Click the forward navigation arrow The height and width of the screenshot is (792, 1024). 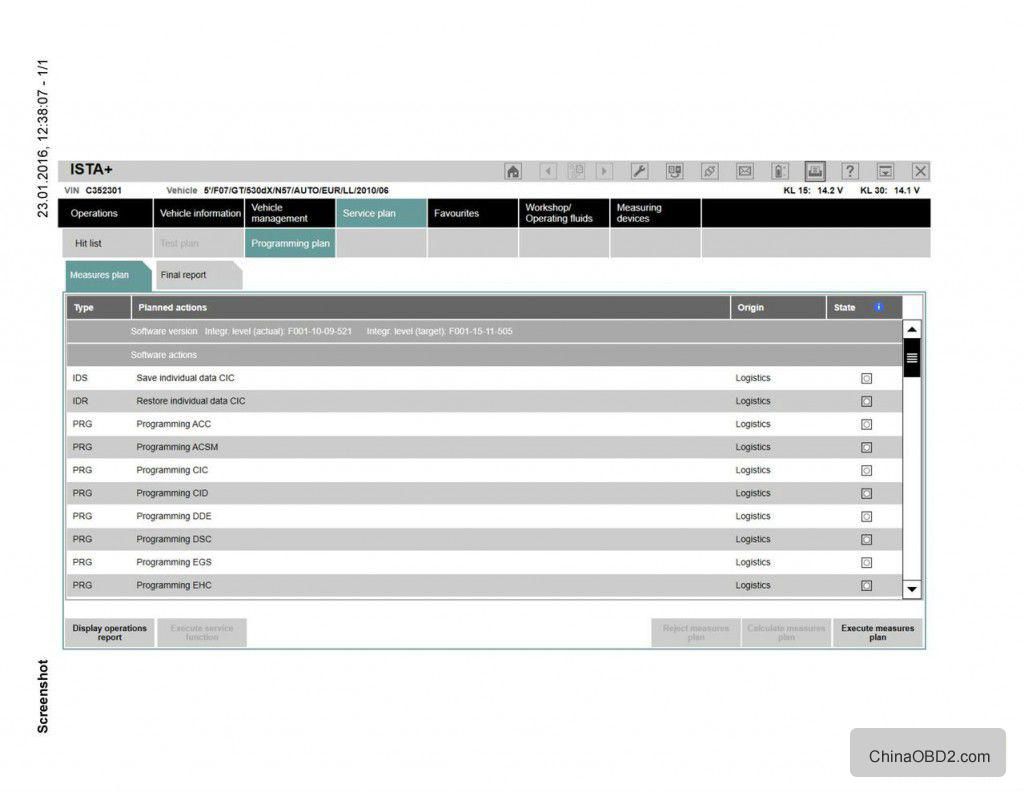coord(604,171)
